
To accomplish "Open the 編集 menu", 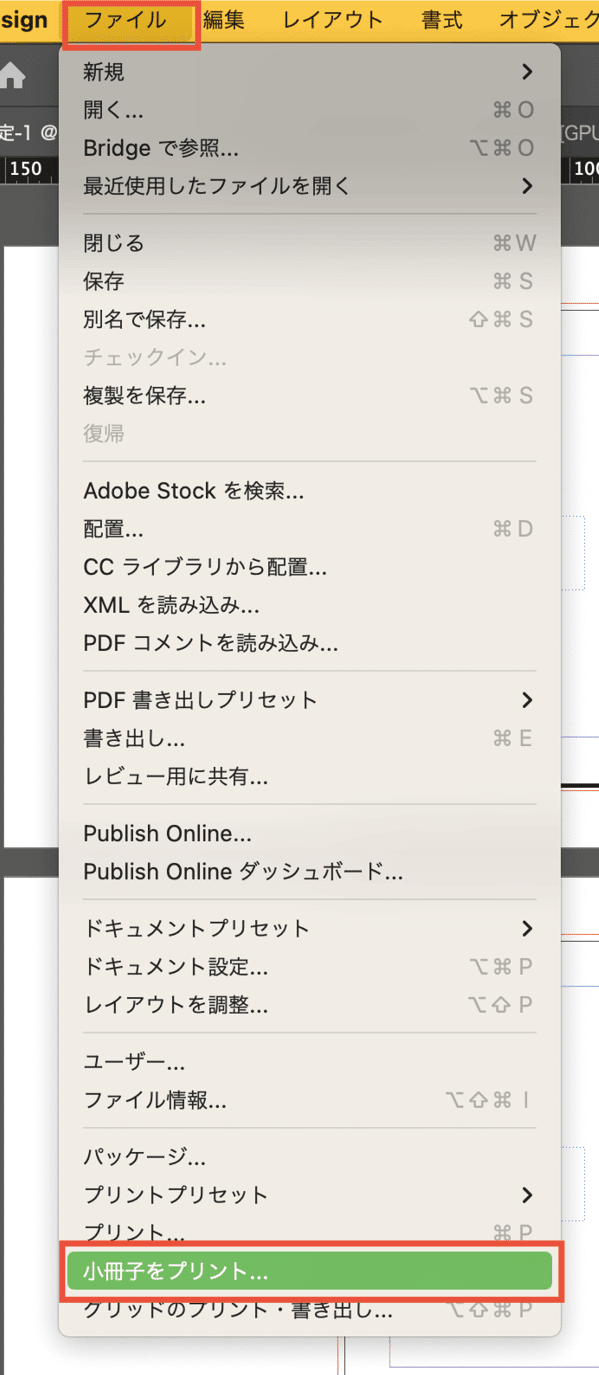I will tap(224, 20).
